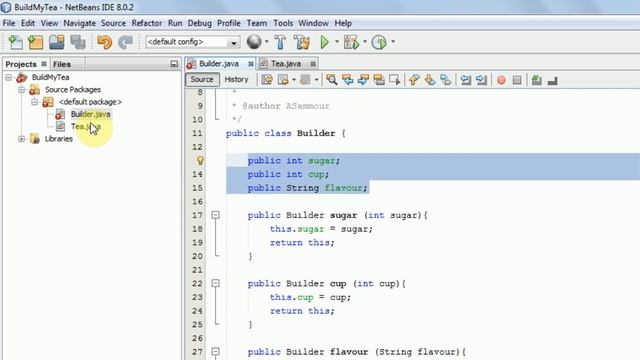Viewport: 640px width, 360px height.
Task: Run the project with green play icon
Action: tap(324, 42)
